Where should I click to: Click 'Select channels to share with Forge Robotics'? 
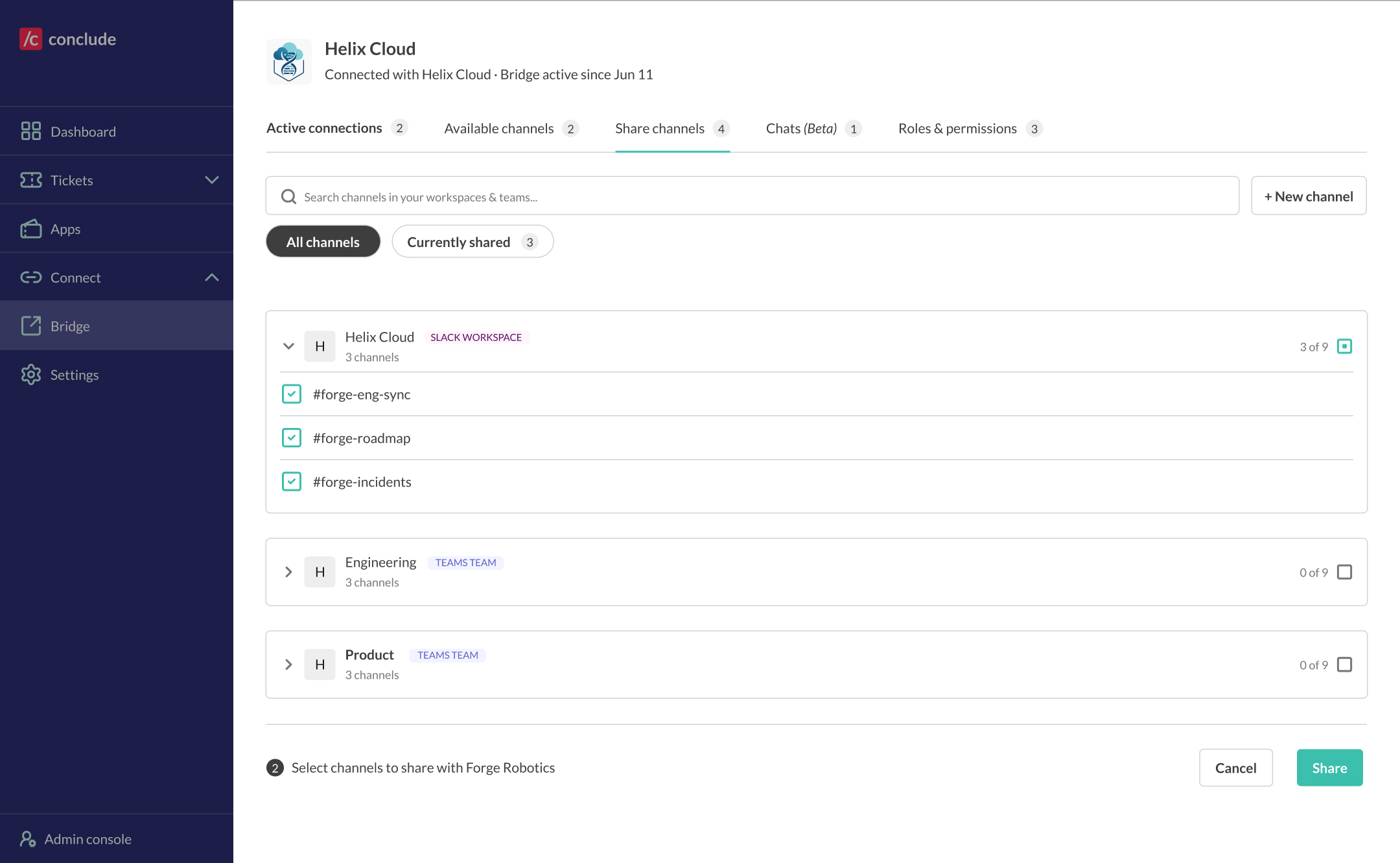423,768
